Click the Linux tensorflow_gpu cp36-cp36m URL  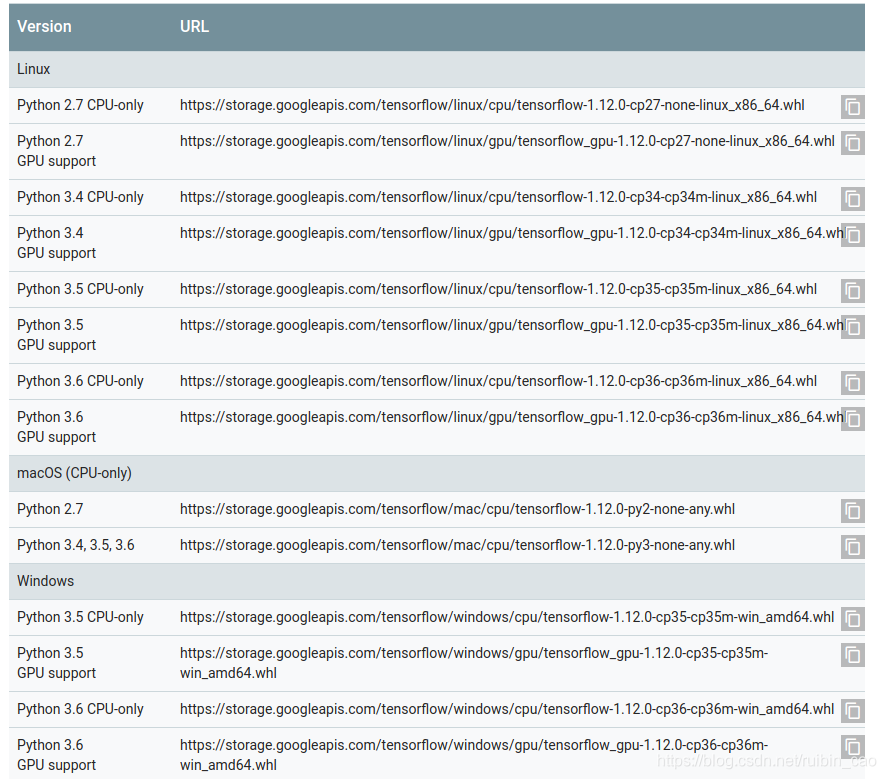tap(512, 417)
